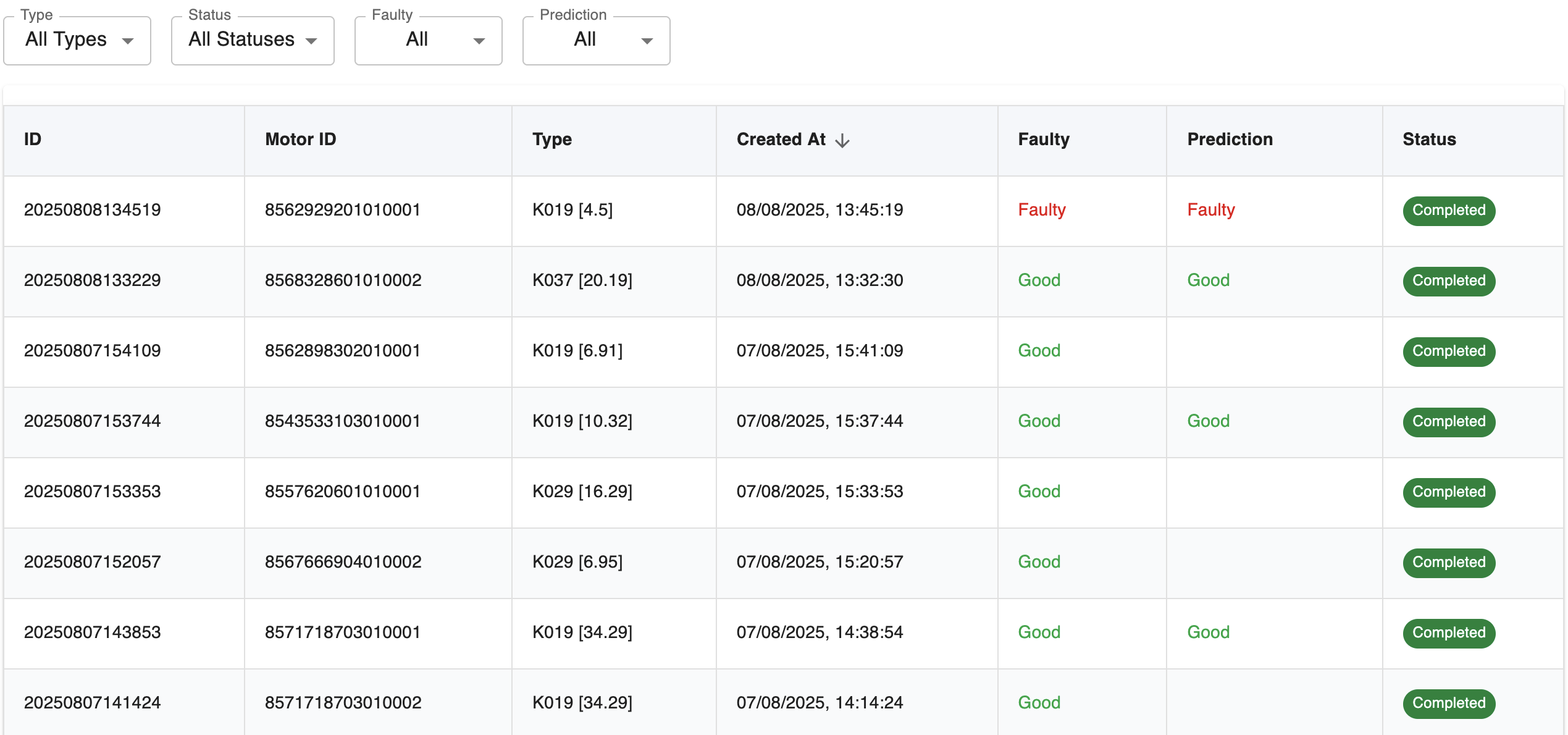Click the Completed badge for ID 20250807141424
1568x735 pixels.
point(1448,703)
